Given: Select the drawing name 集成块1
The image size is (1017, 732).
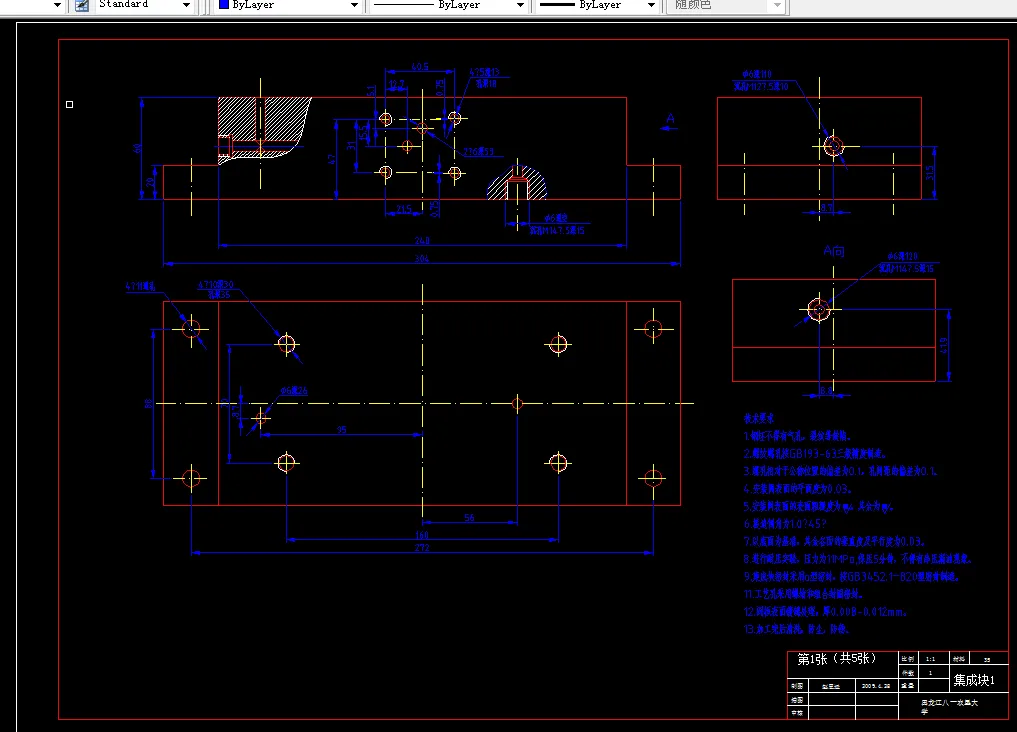Looking at the screenshot, I should (974, 680).
